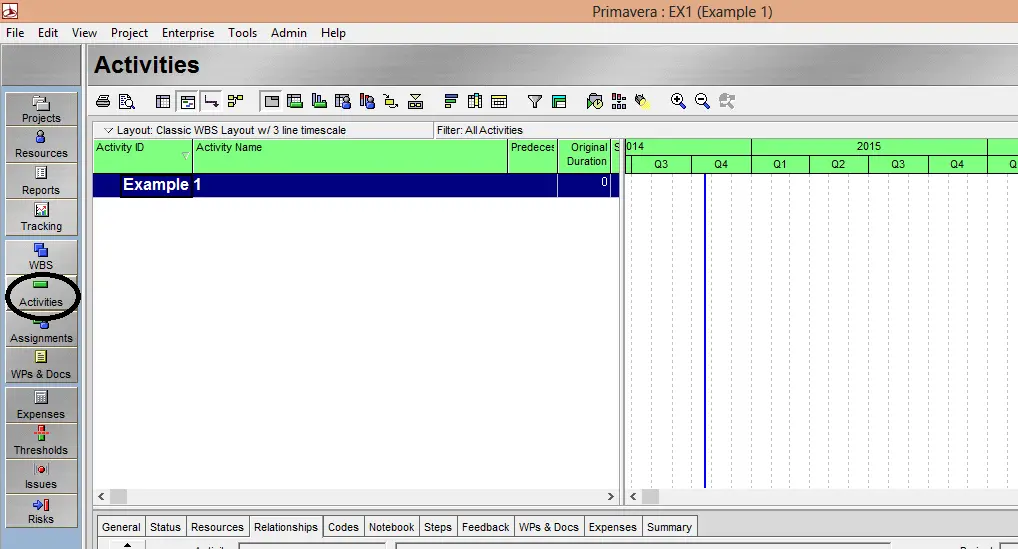This screenshot has width=1018, height=549.
Task: Switch to the Summary details tab
Action: click(x=669, y=527)
